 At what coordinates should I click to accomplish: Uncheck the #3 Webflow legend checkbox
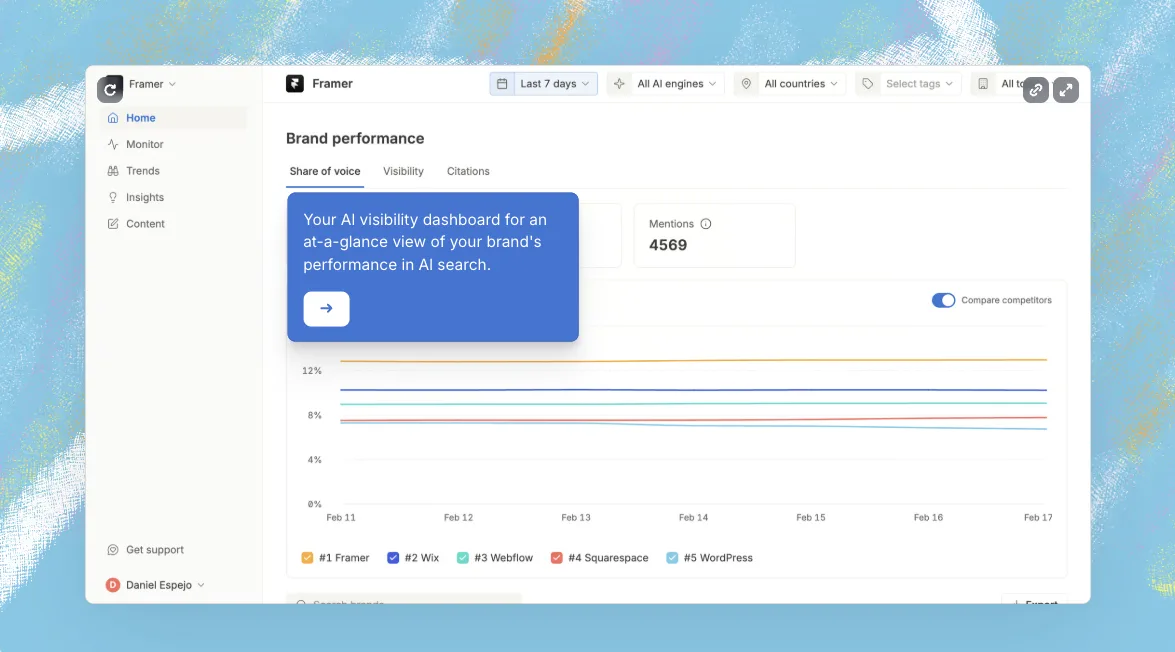[x=462, y=558]
